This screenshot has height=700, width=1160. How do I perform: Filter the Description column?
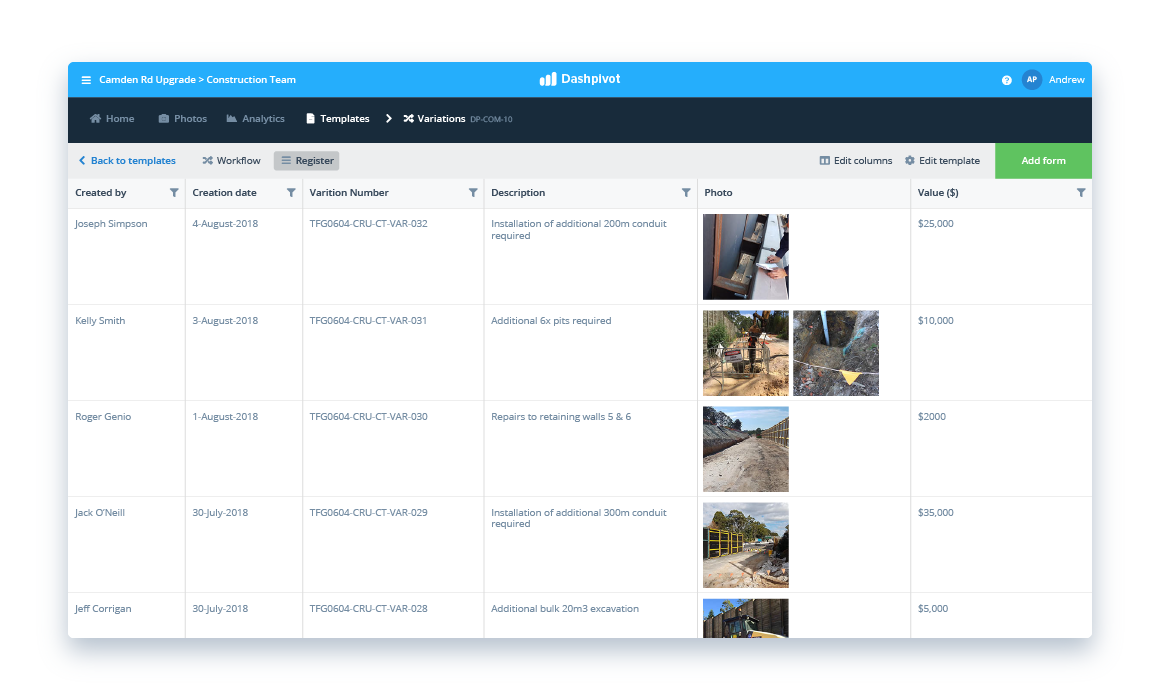686,192
